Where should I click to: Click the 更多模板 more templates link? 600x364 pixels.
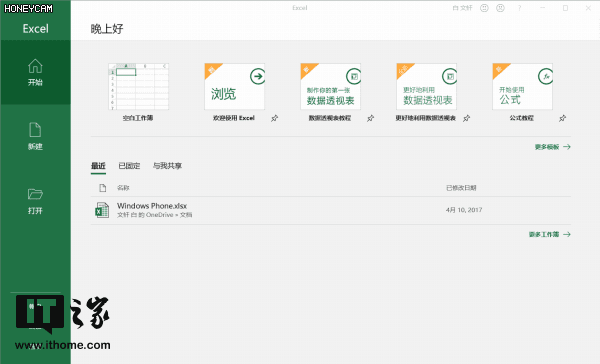[x=553, y=147]
